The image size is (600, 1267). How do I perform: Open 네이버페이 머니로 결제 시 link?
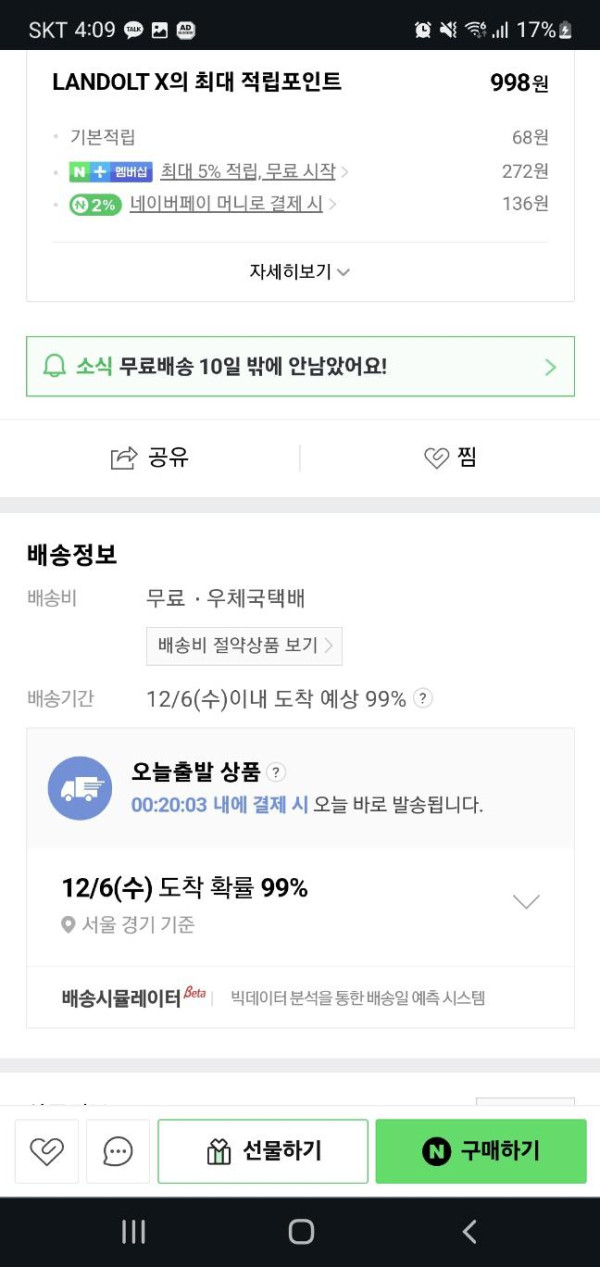[x=226, y=204]
